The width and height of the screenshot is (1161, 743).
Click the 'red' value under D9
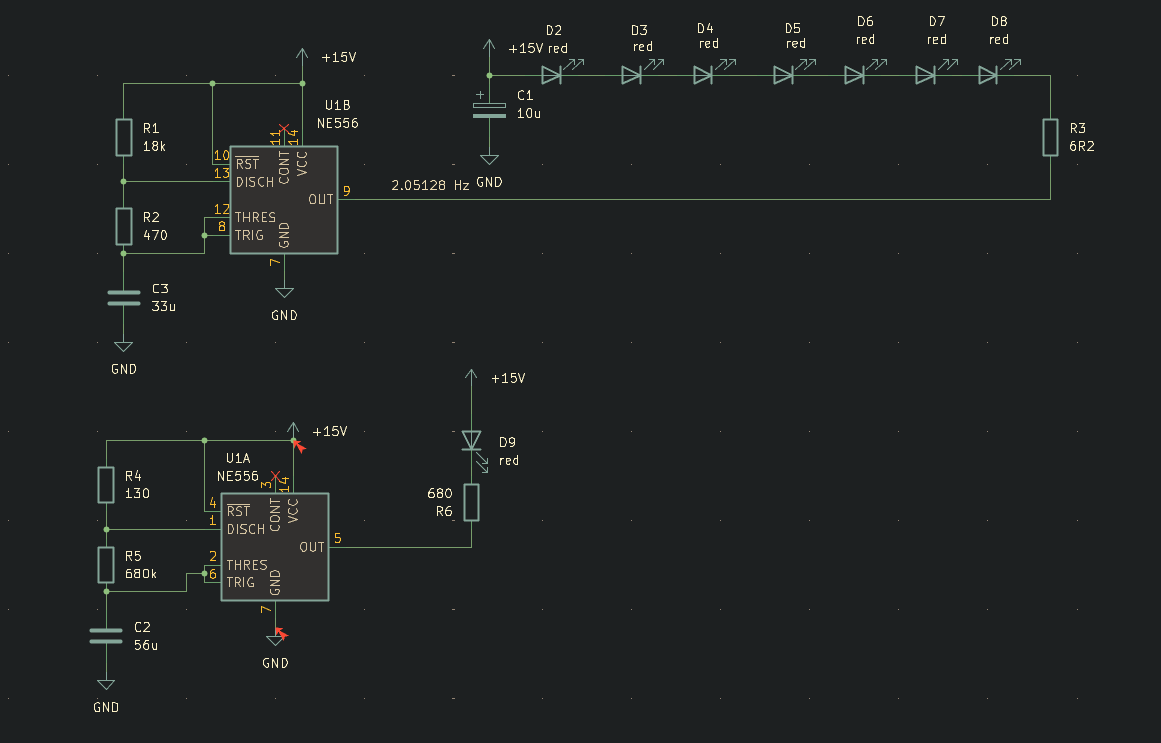[x=509, y=461]
